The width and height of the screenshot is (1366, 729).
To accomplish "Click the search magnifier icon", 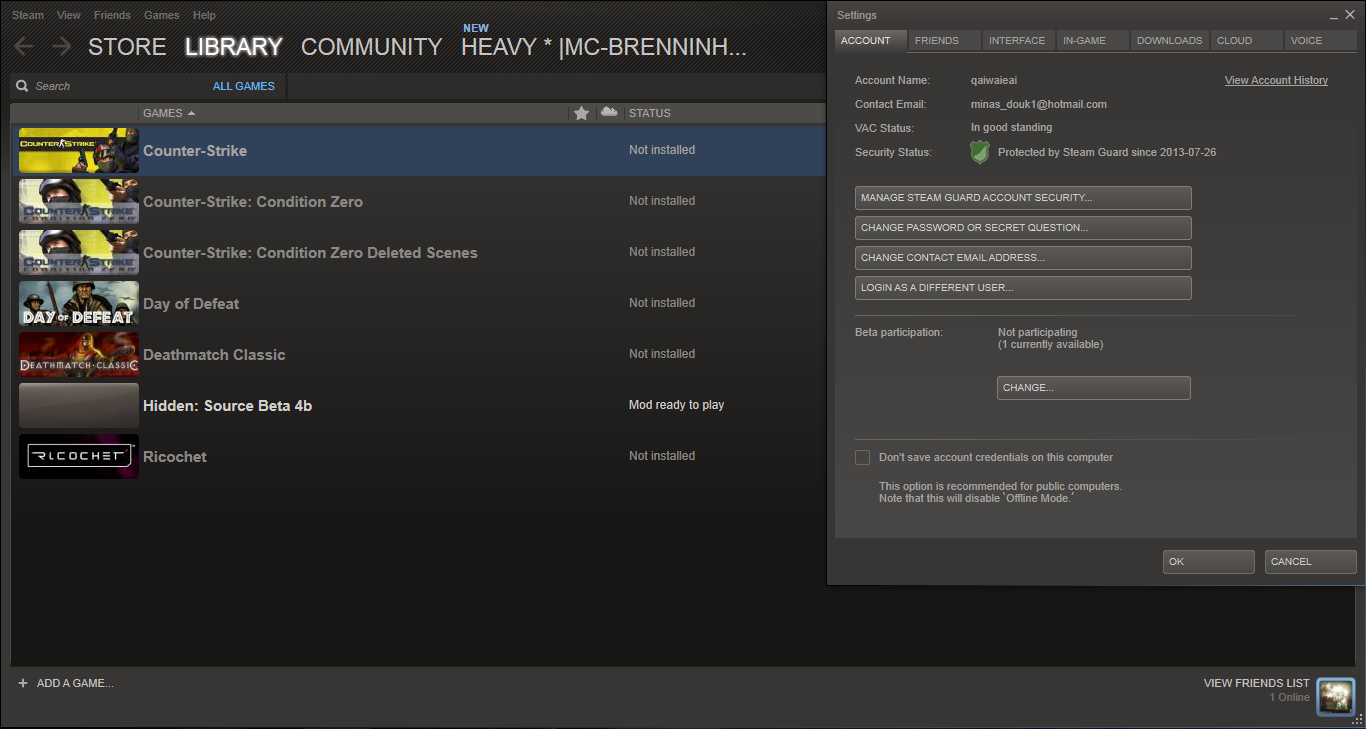I will point(22,86).
